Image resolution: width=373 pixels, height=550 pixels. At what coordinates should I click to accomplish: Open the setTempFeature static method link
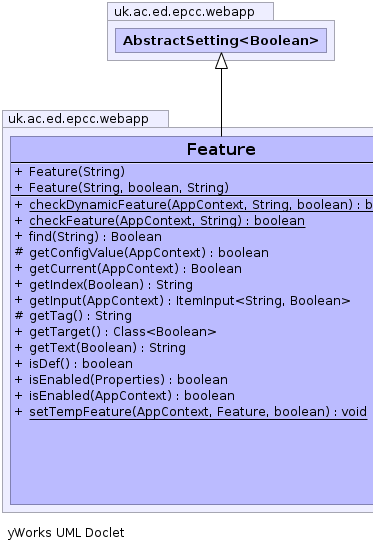(198, 412)
